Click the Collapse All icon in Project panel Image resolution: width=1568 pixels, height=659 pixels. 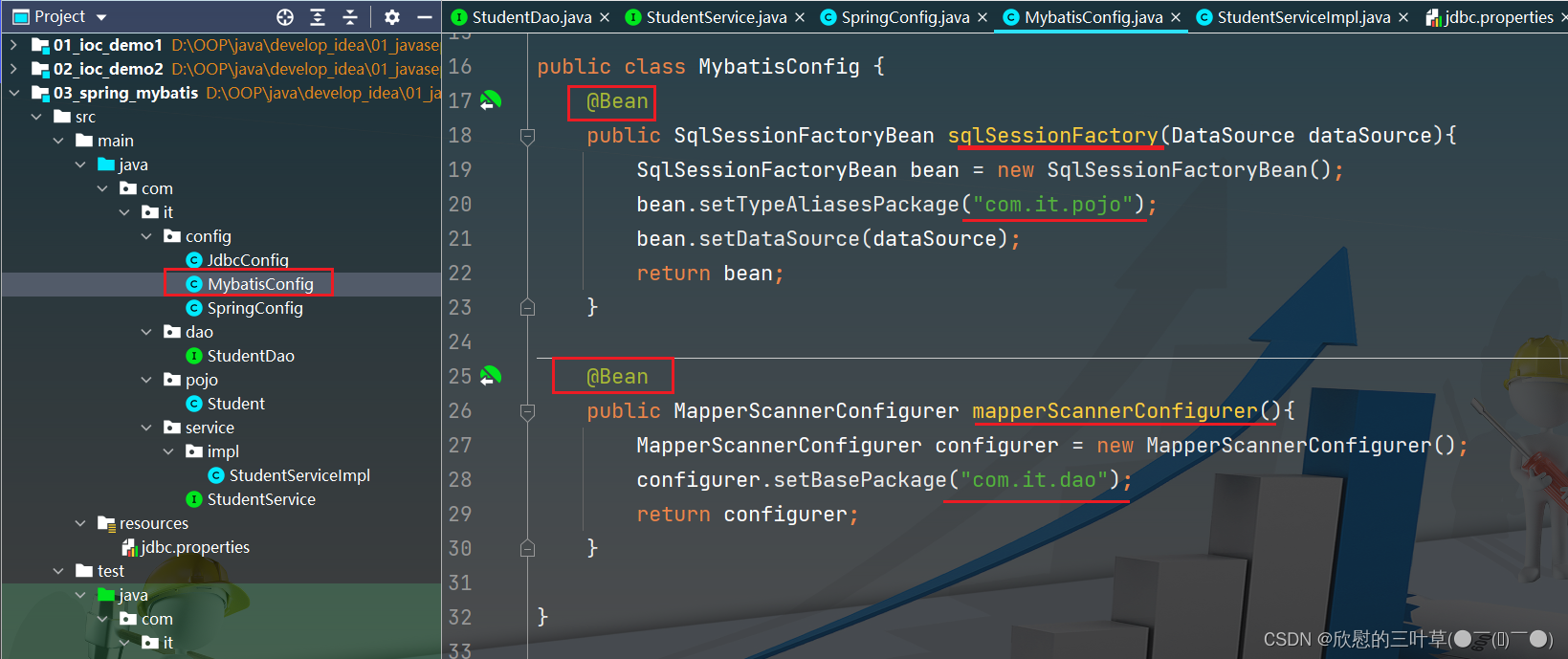[350, 17]
